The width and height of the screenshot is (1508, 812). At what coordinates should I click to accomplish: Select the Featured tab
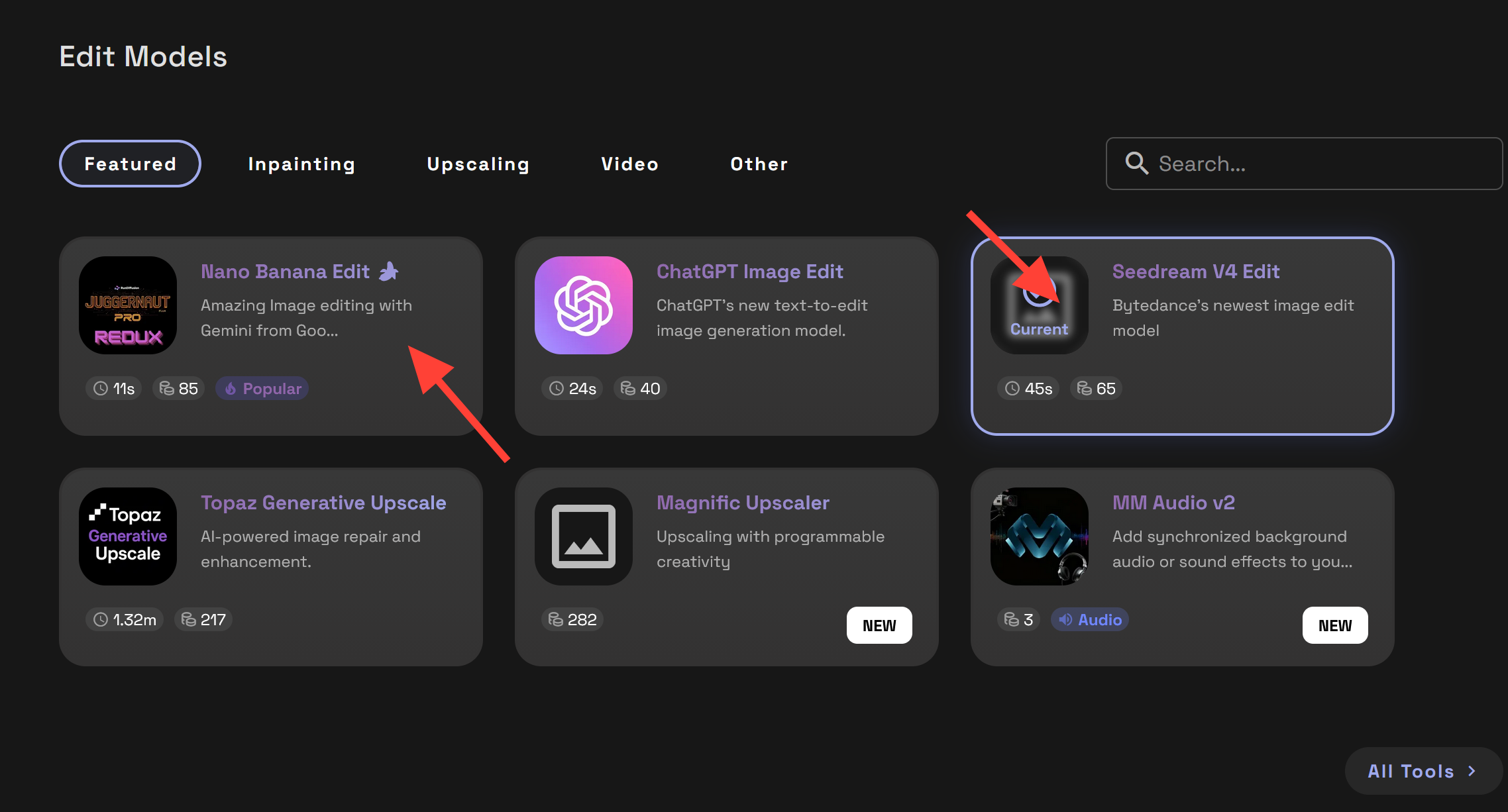pos(130,164)
